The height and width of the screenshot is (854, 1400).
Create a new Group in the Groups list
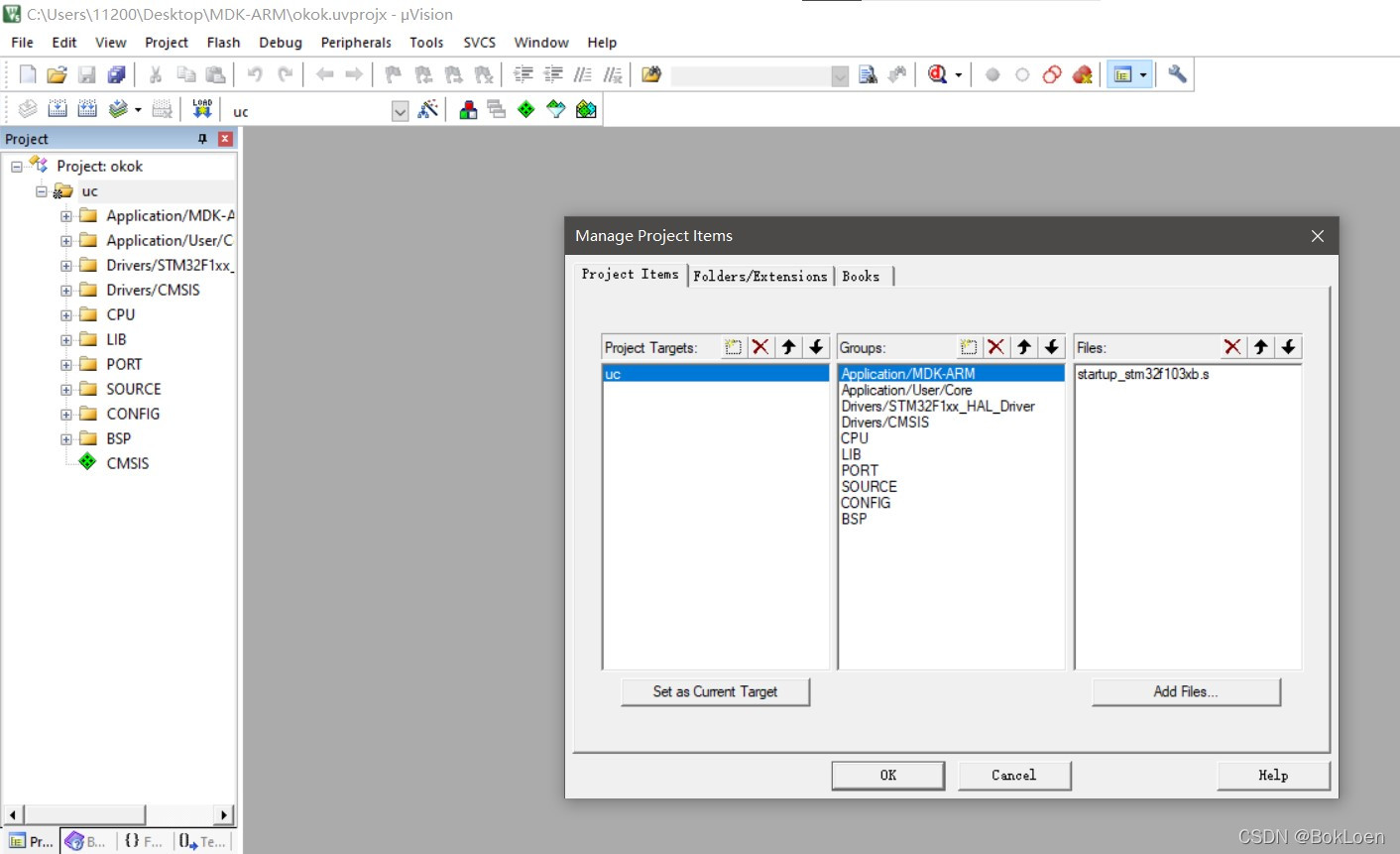969,347
